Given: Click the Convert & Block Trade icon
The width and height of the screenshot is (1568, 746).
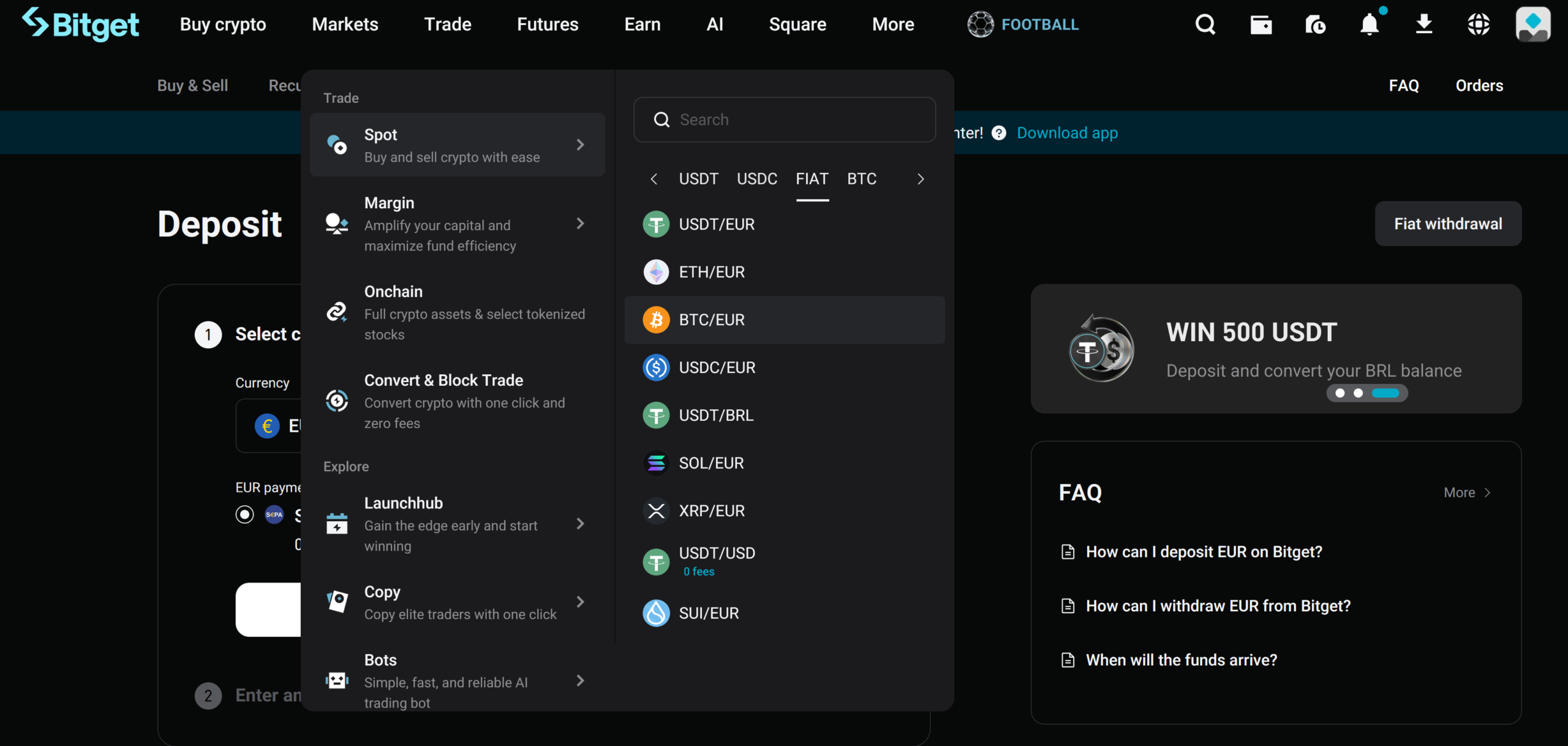Looking at the screenshot, I should (337, 401).
